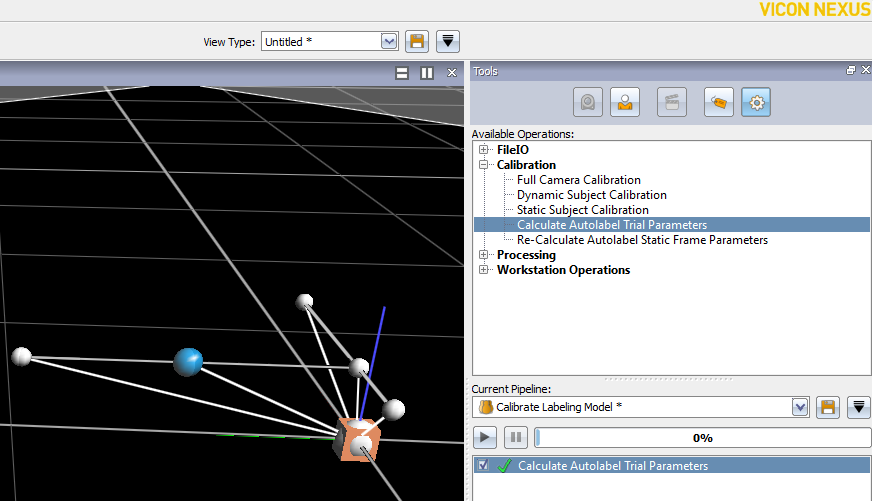Screen dimensions: 873x501
Task: Select Re-Calculate Autolabel Static Frame Parameters
Action: (642, 240)
